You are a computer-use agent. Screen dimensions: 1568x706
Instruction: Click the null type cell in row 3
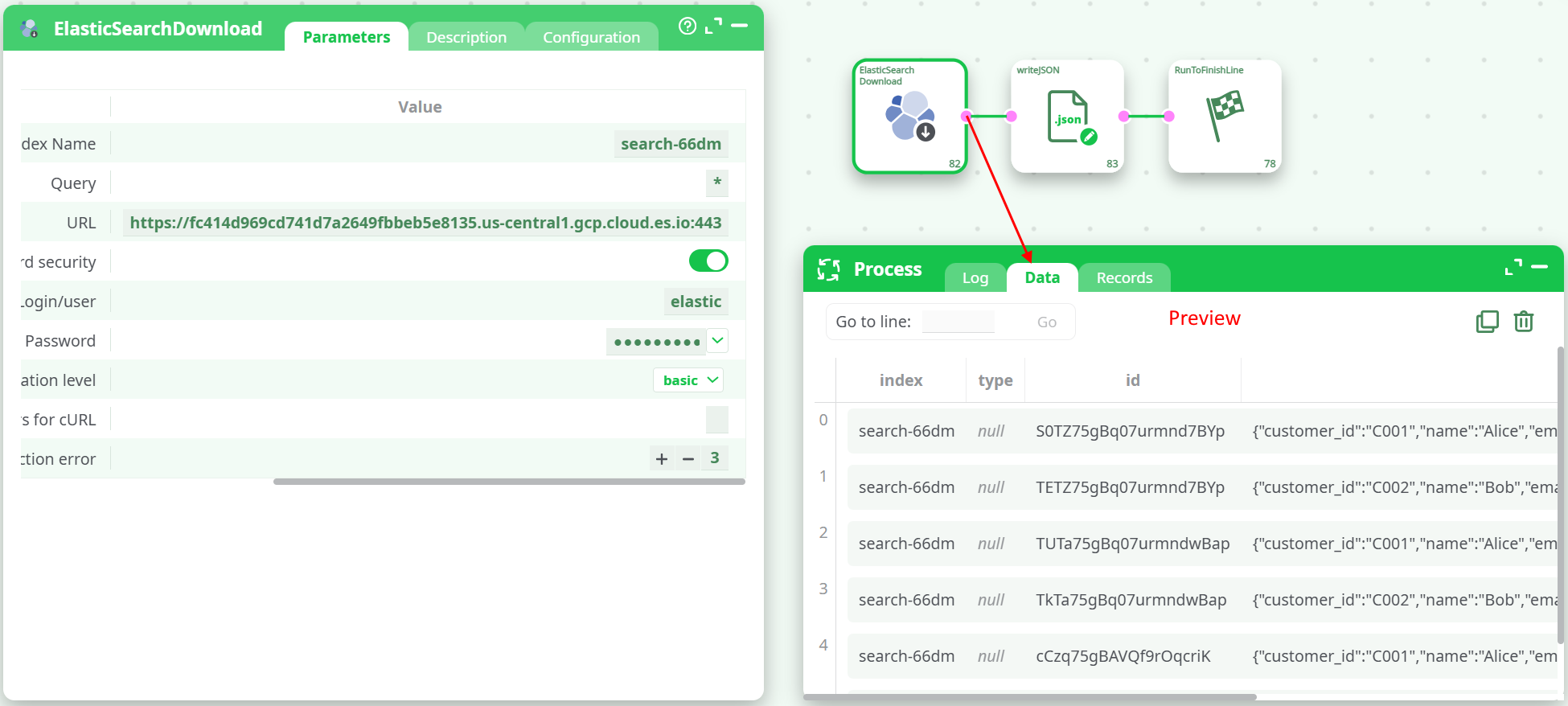point(991,600)
